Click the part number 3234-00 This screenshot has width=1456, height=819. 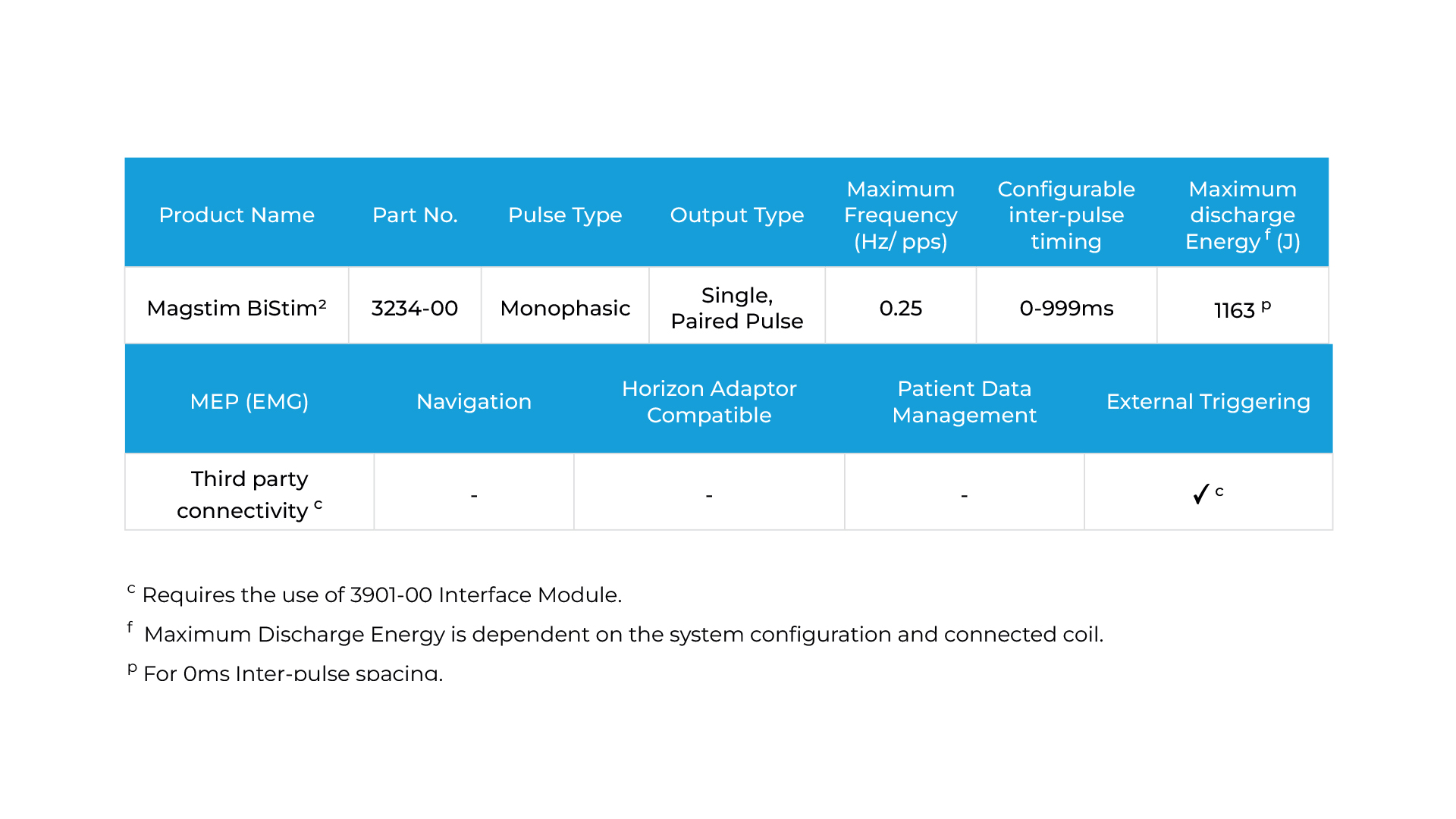(x=415, y=308)
